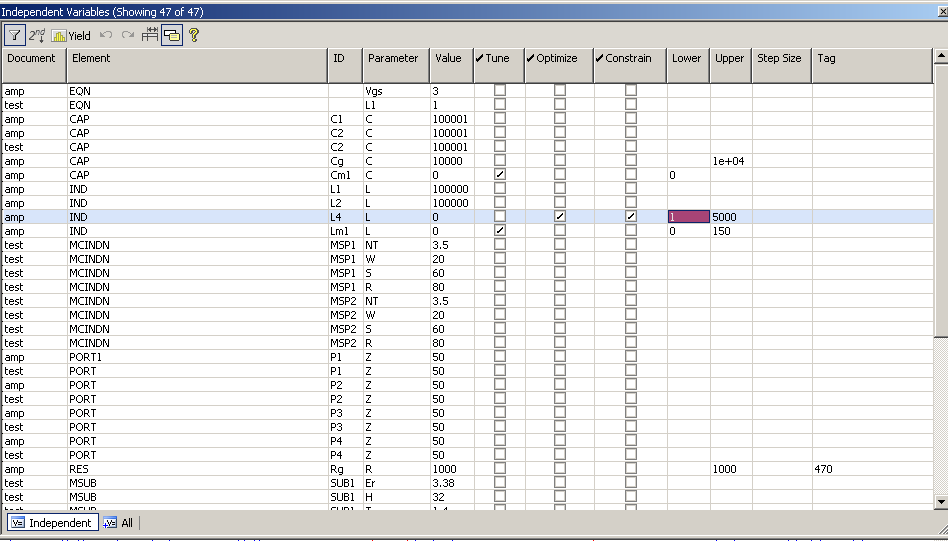Click the Value column header

click(x=449, y=58)
